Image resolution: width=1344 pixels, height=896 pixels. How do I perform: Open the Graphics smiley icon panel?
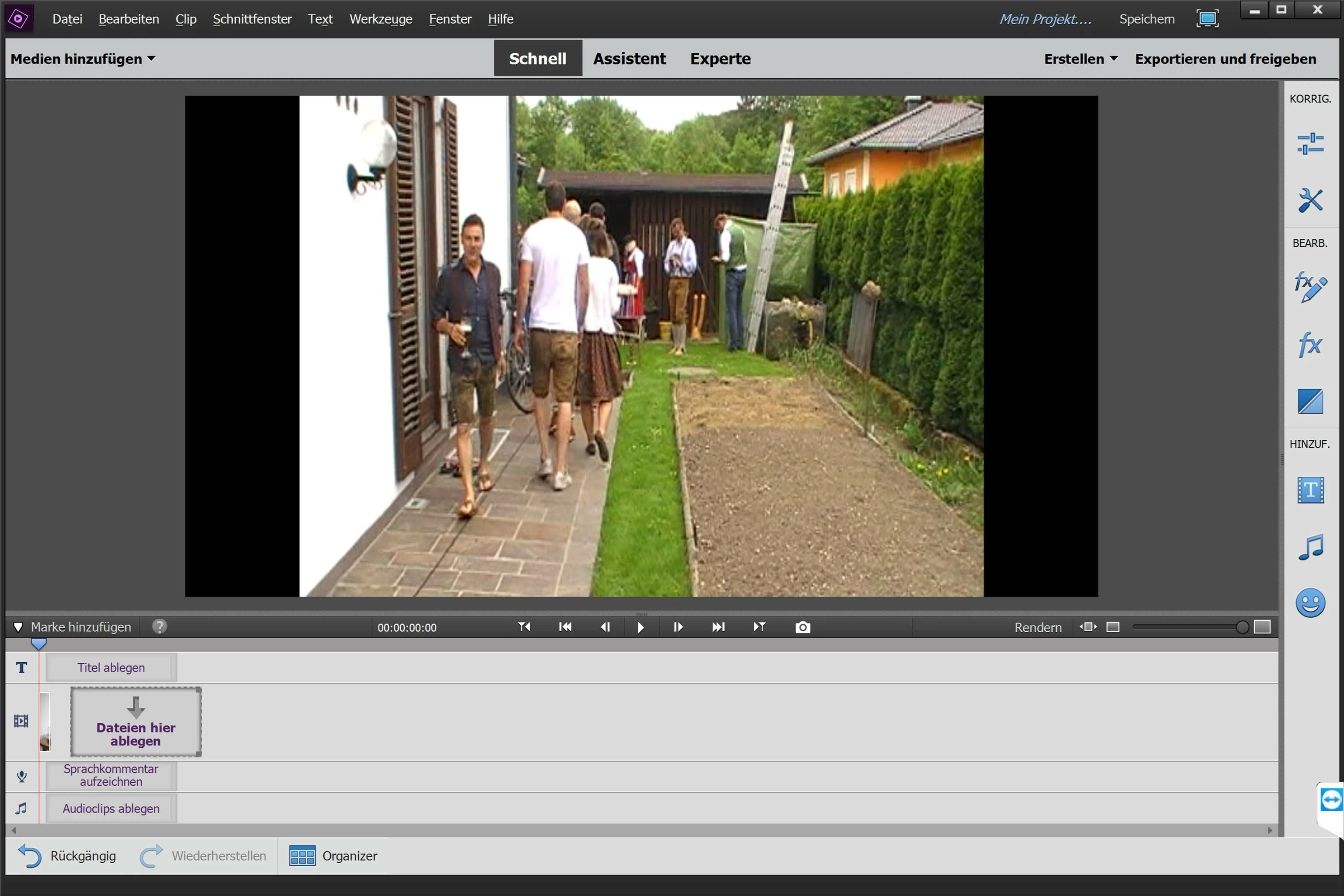[x=1310, y=603]
